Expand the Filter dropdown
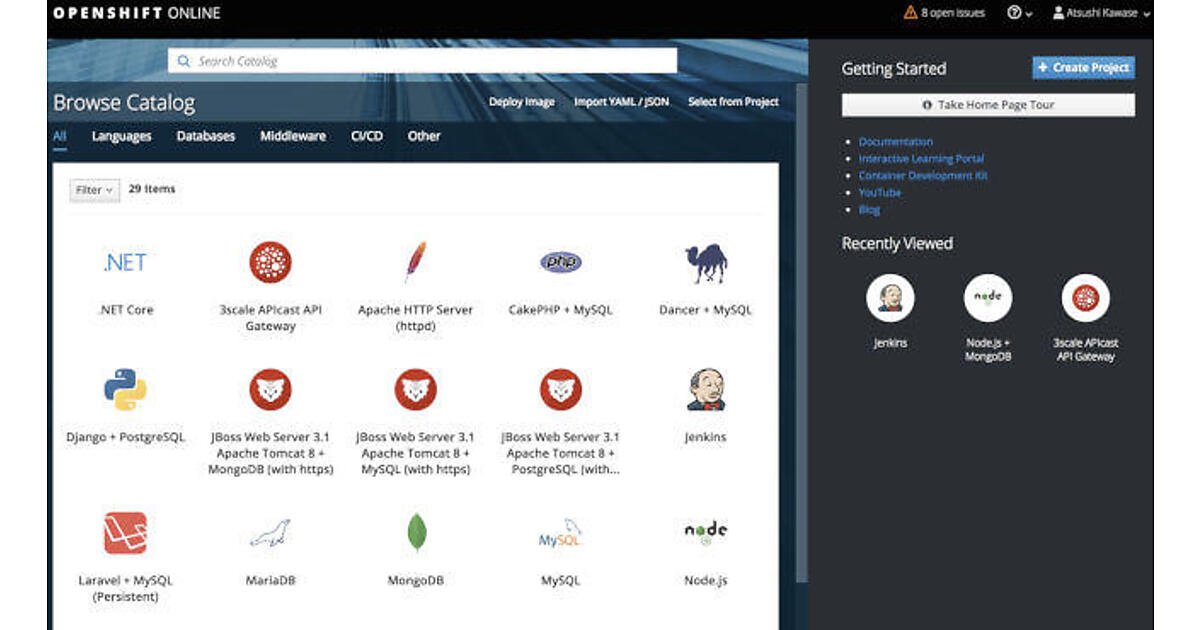1200x630 pixels. [95, 190]
